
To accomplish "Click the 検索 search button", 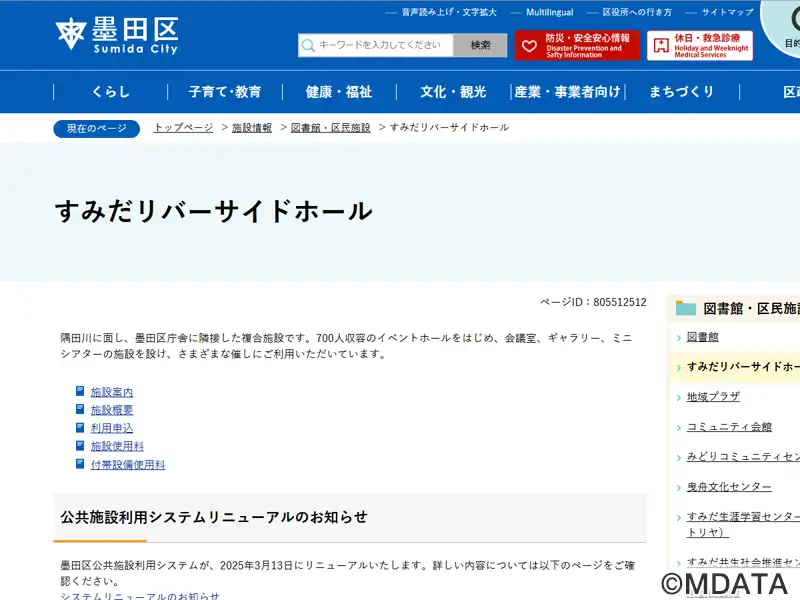I will point(480,45).
